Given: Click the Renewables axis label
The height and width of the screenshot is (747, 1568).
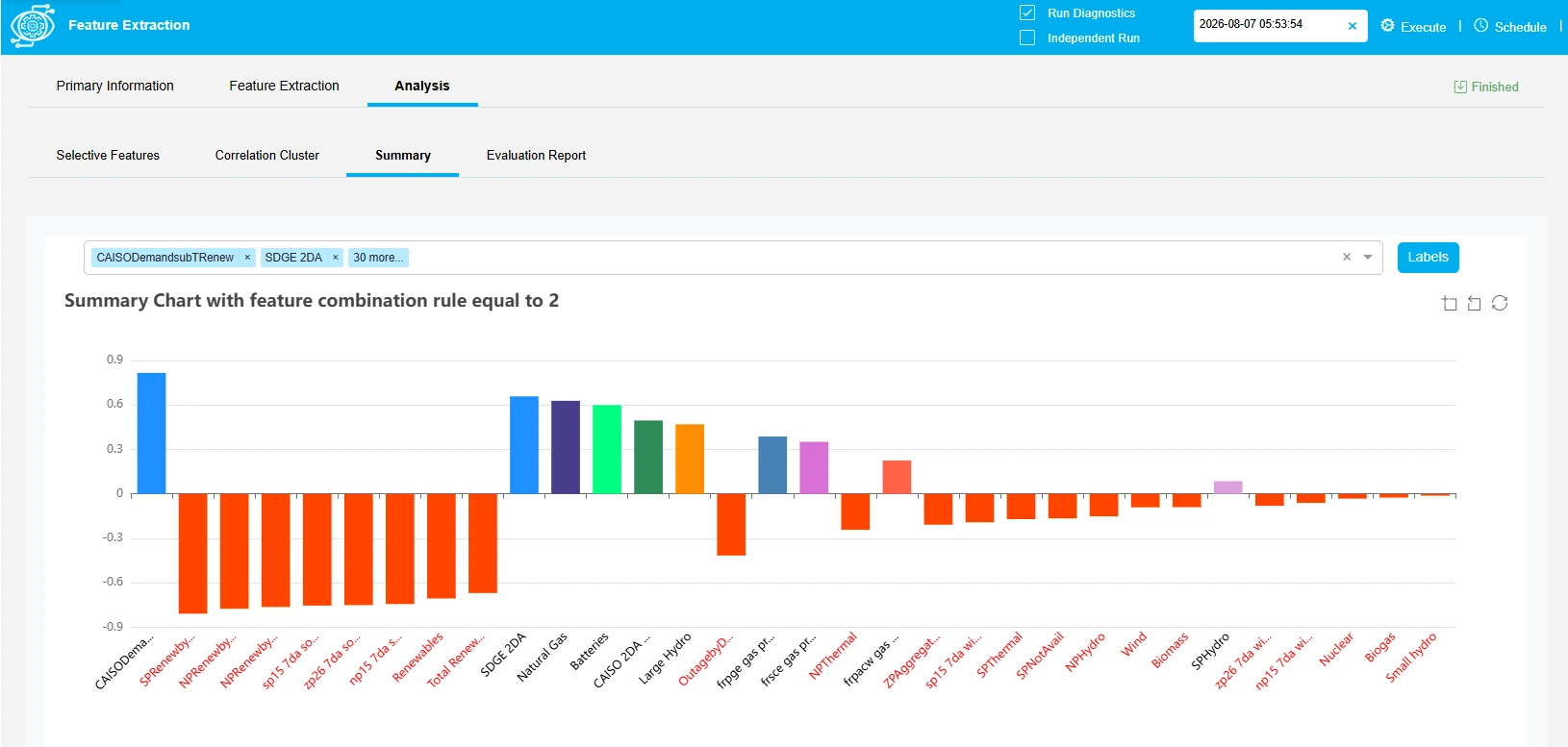Looking at the screenshot, I should pos(418,658).
